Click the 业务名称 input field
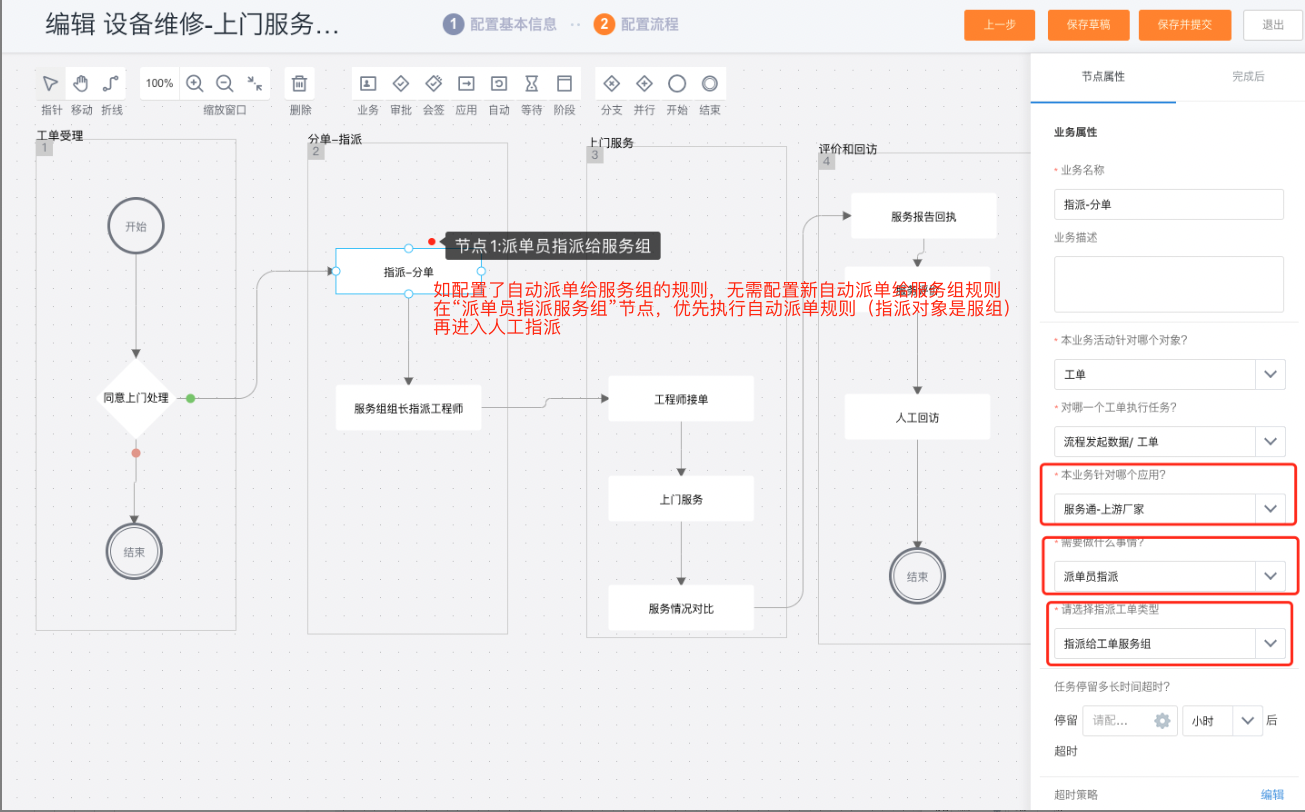This screenshot has height=812, width=1305. 1169,204
